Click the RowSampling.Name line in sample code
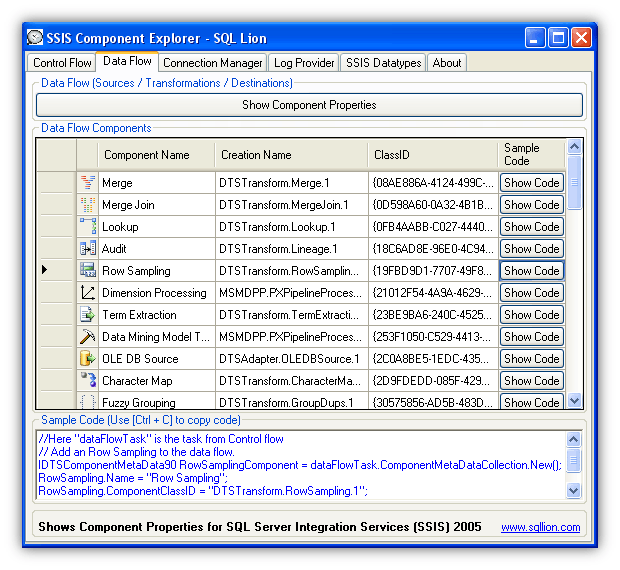Viewport: 620px width, 570px height. (x=133, y=478)
